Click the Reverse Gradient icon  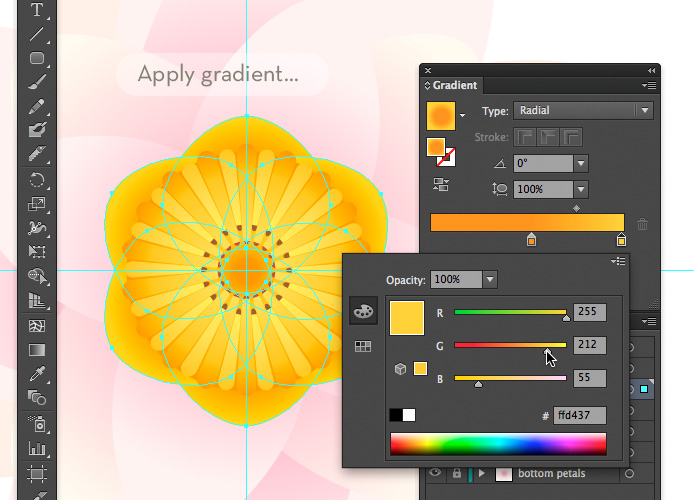(x=441, y=185)
